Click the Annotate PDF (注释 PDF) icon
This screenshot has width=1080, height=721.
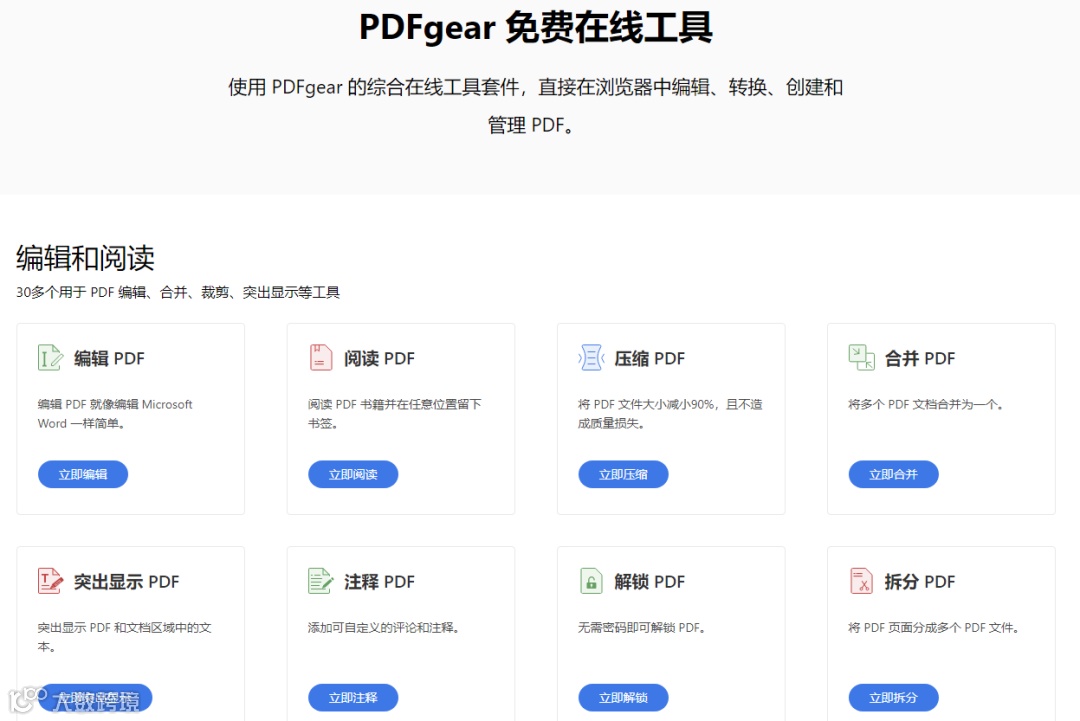click(321, 581)
